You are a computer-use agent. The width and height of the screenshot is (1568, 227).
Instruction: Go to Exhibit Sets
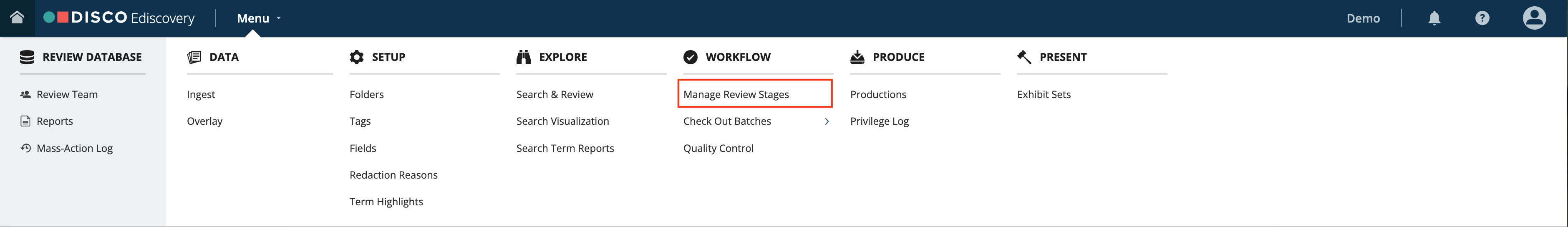point(1043,94)
